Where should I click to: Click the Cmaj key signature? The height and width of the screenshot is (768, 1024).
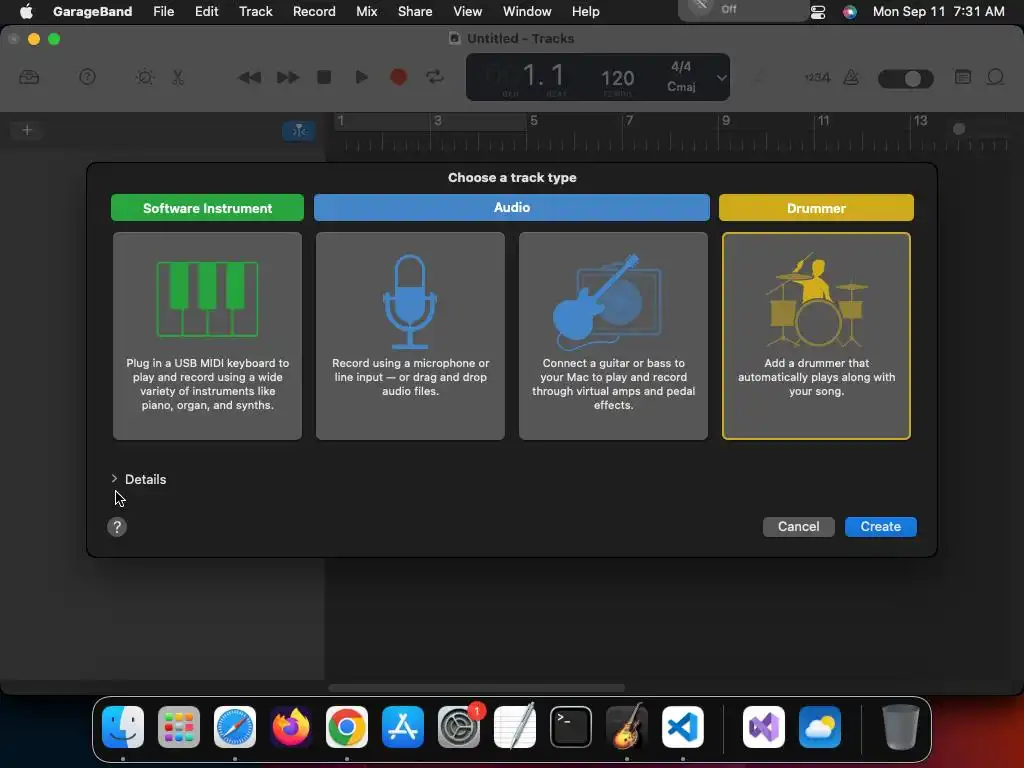pos(680,86)
